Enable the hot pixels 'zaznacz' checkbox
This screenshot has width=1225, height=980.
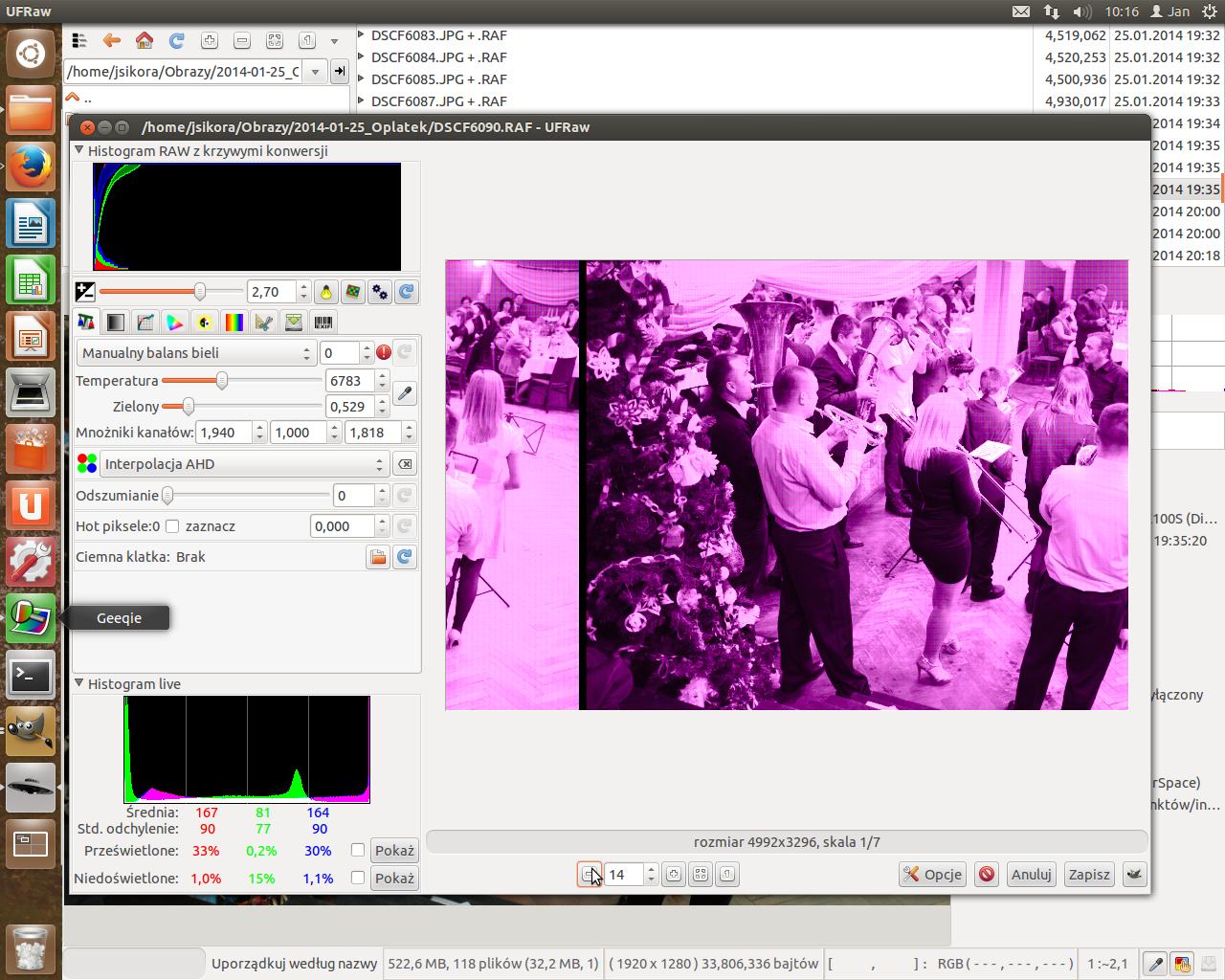coord(172,526)
